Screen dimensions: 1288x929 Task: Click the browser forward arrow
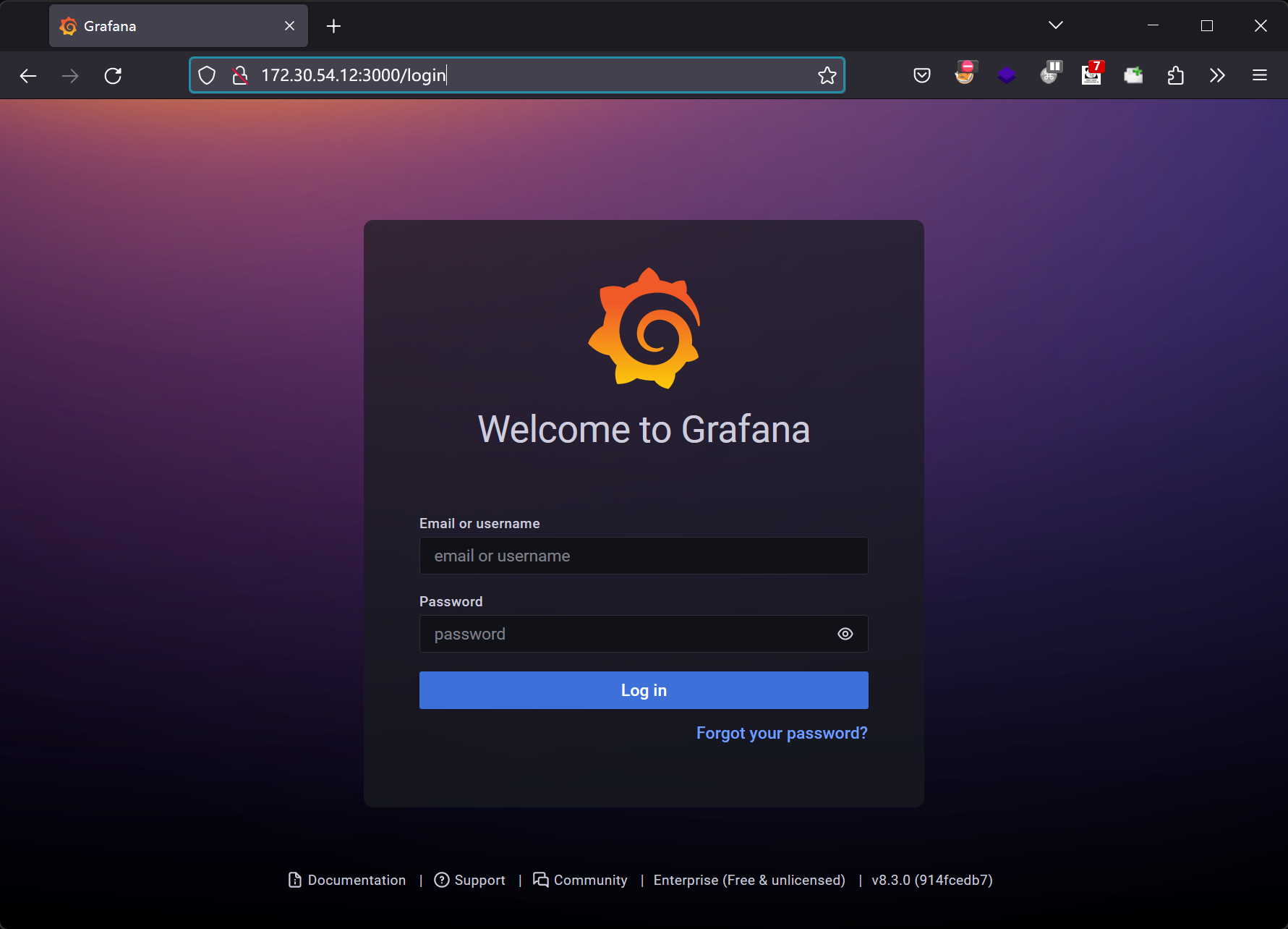(70, 75)
